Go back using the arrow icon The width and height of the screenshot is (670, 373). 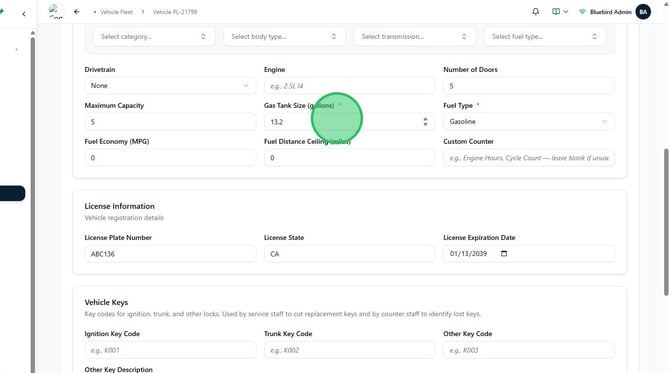76,12
